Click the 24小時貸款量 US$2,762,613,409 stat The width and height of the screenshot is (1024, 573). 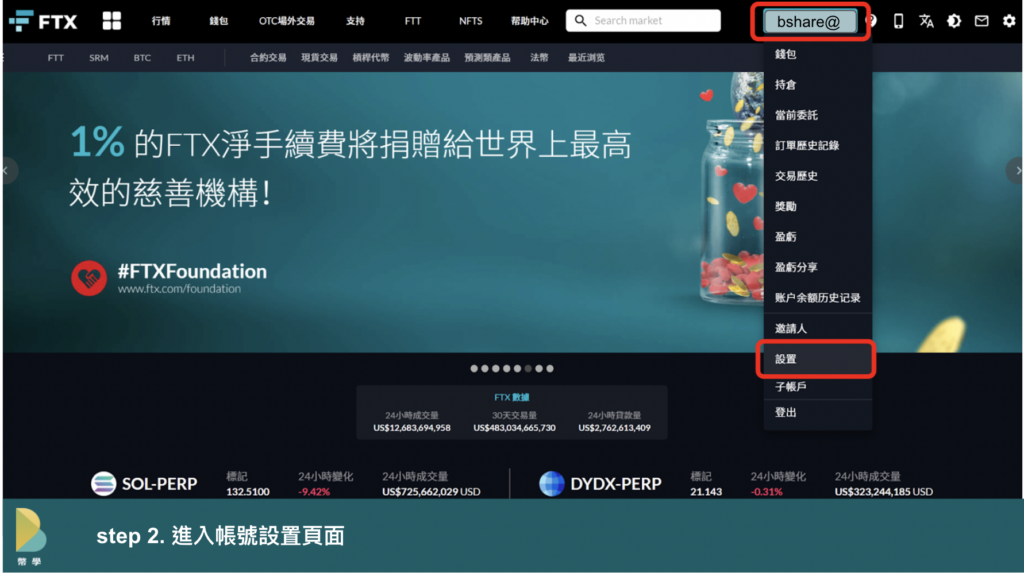(x=615, y=421)
